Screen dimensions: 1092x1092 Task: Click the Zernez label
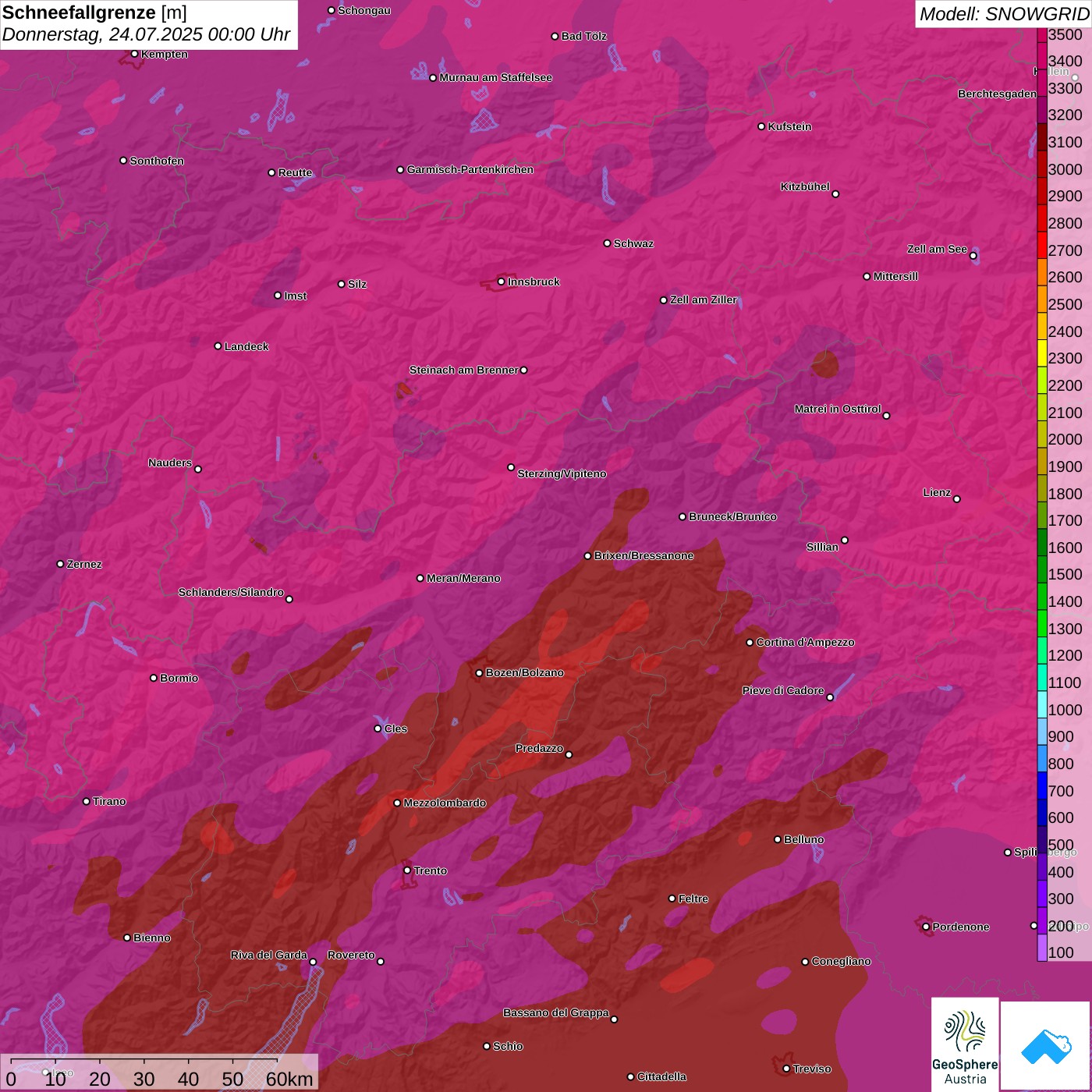84,564
